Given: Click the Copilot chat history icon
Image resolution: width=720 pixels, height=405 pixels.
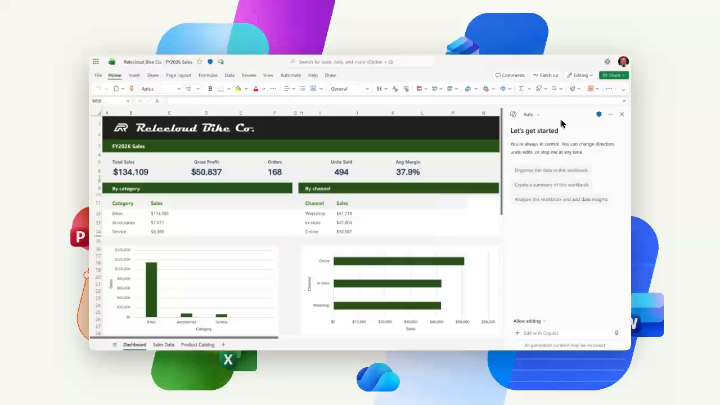Looking at the screenshot, I should [513, 114].
